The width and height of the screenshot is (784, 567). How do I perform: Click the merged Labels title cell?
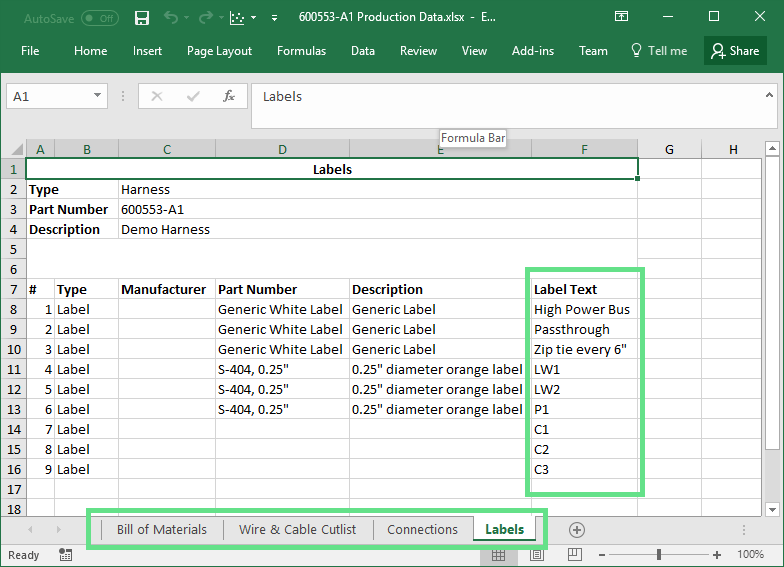[x=332, y=169]
